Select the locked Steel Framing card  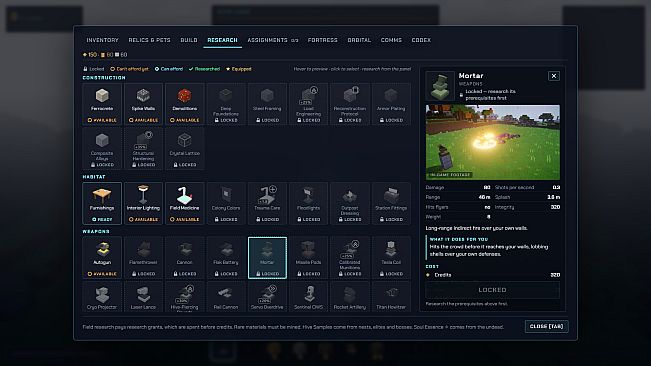tap(267, 104)
